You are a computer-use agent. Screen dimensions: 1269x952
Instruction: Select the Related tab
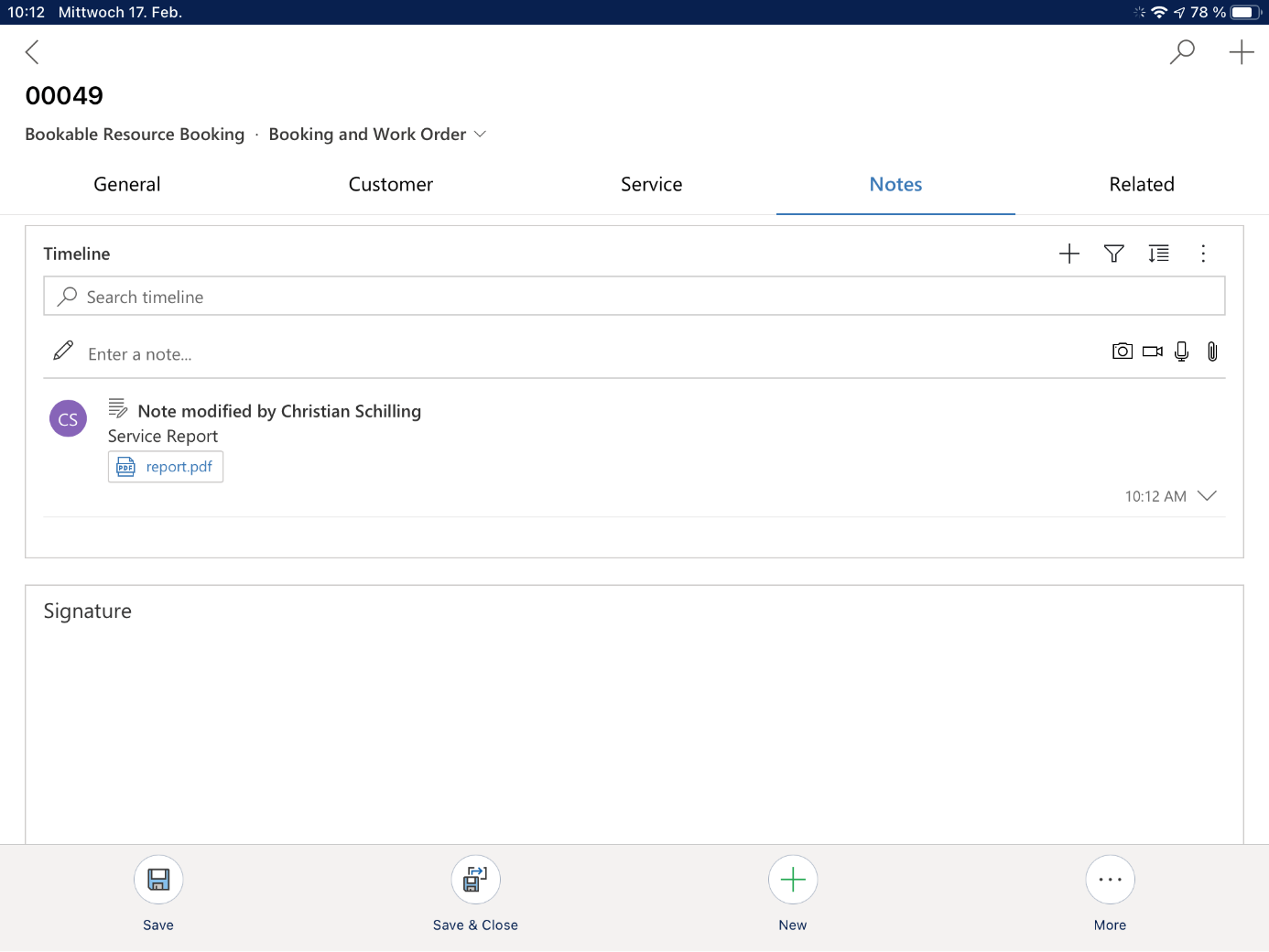point(1141,185)
